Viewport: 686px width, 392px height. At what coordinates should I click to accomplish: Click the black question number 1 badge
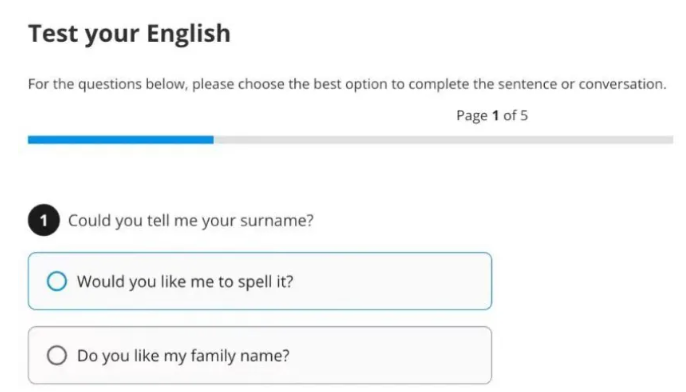44,220
